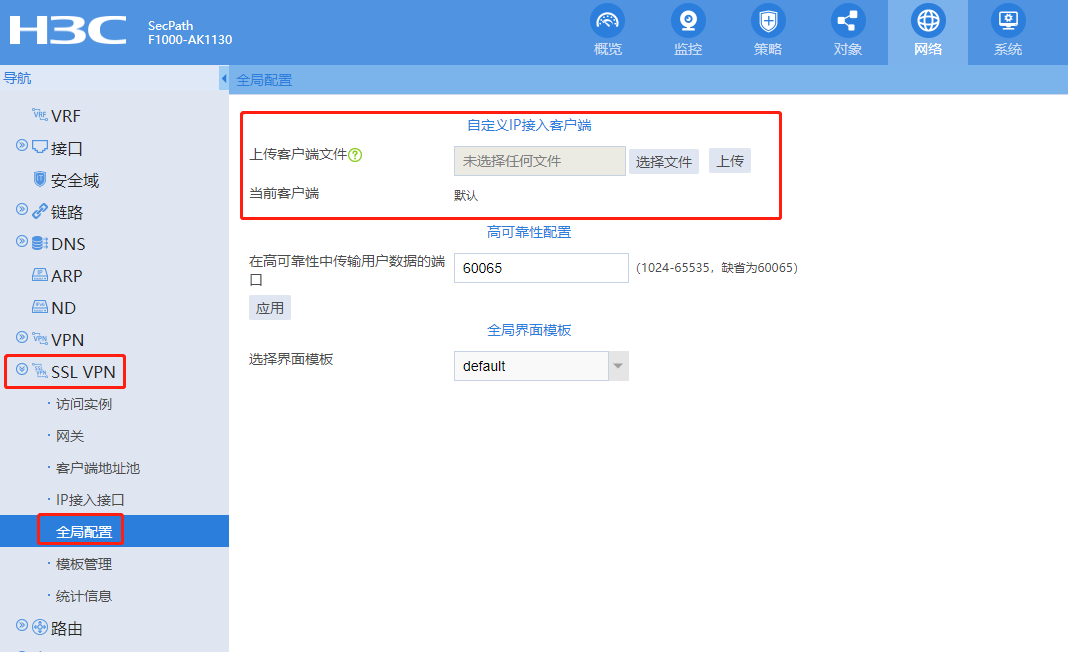The image size is (1068, 652).
Task: Click the port range hint (1024-65535)
Action: (717, 268)
